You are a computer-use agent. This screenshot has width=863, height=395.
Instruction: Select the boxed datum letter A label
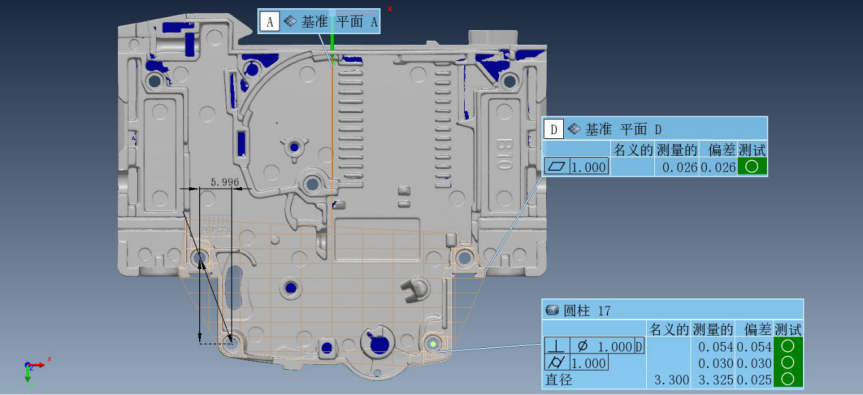coord(270,21)
